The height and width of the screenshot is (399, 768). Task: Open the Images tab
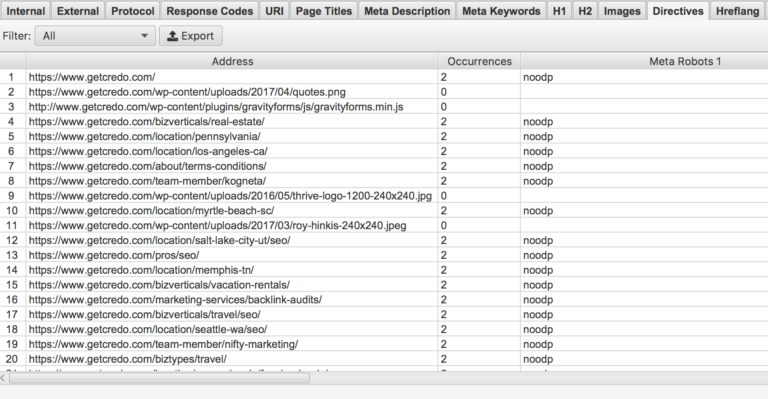622,11
